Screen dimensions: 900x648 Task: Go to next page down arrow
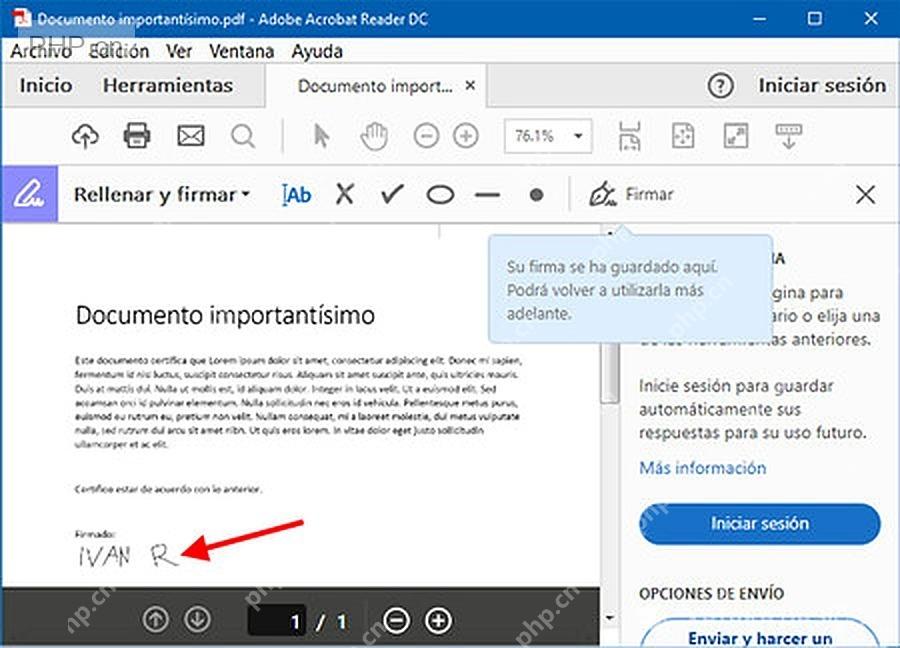click(x=197, y=620)
